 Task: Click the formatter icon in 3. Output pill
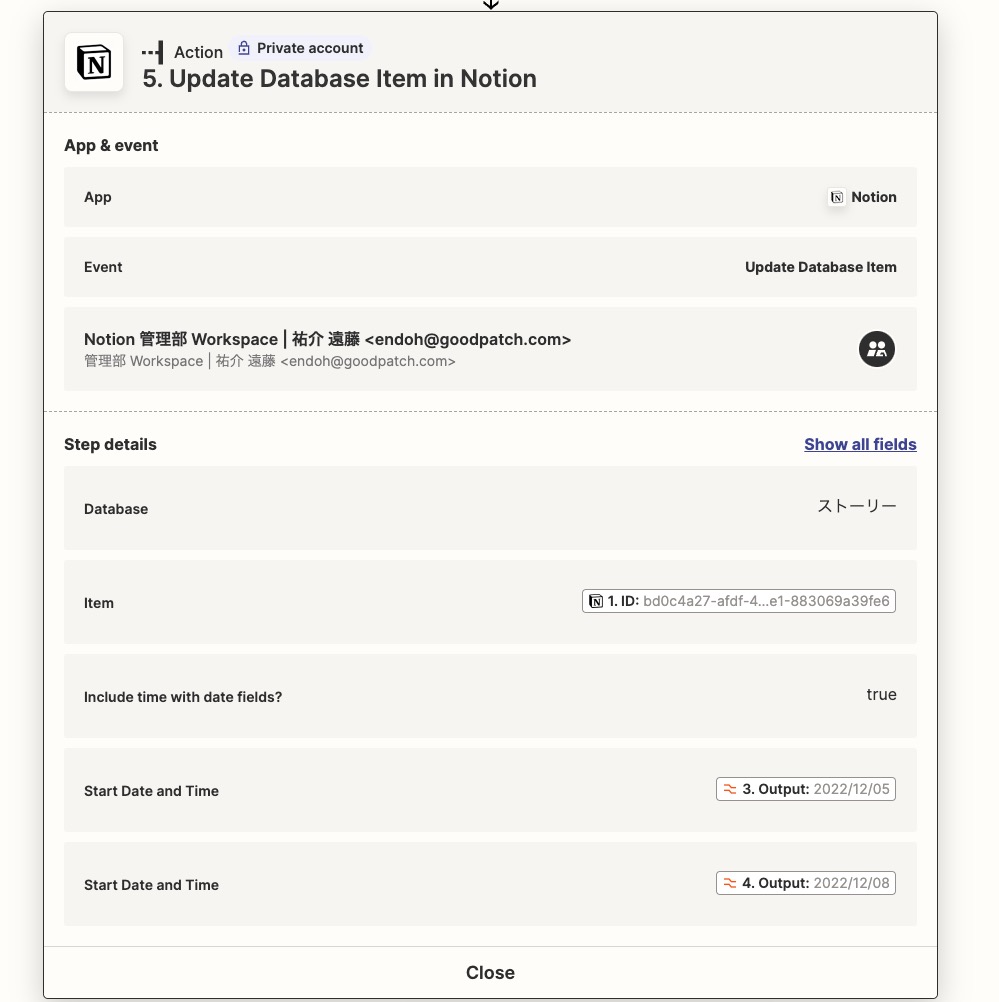pos(729,789)
